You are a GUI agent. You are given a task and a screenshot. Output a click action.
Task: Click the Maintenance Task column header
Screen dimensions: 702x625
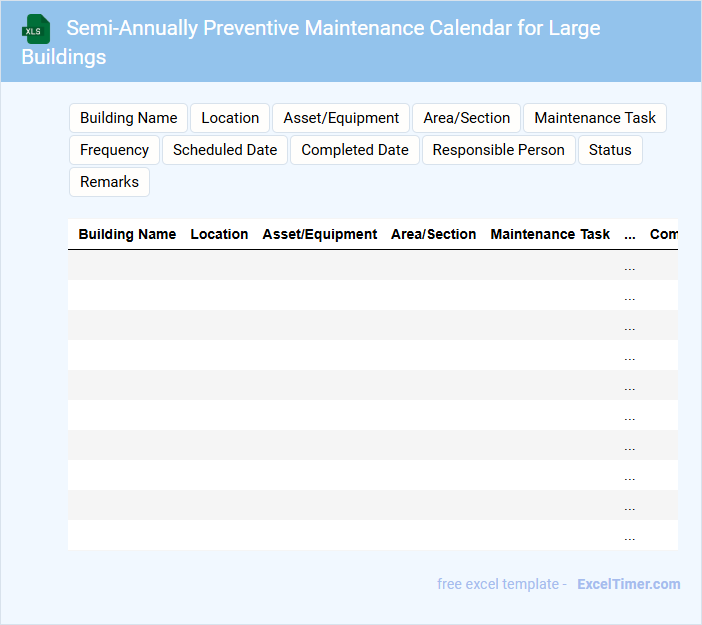pyautogui.click(x=550, y=234)
